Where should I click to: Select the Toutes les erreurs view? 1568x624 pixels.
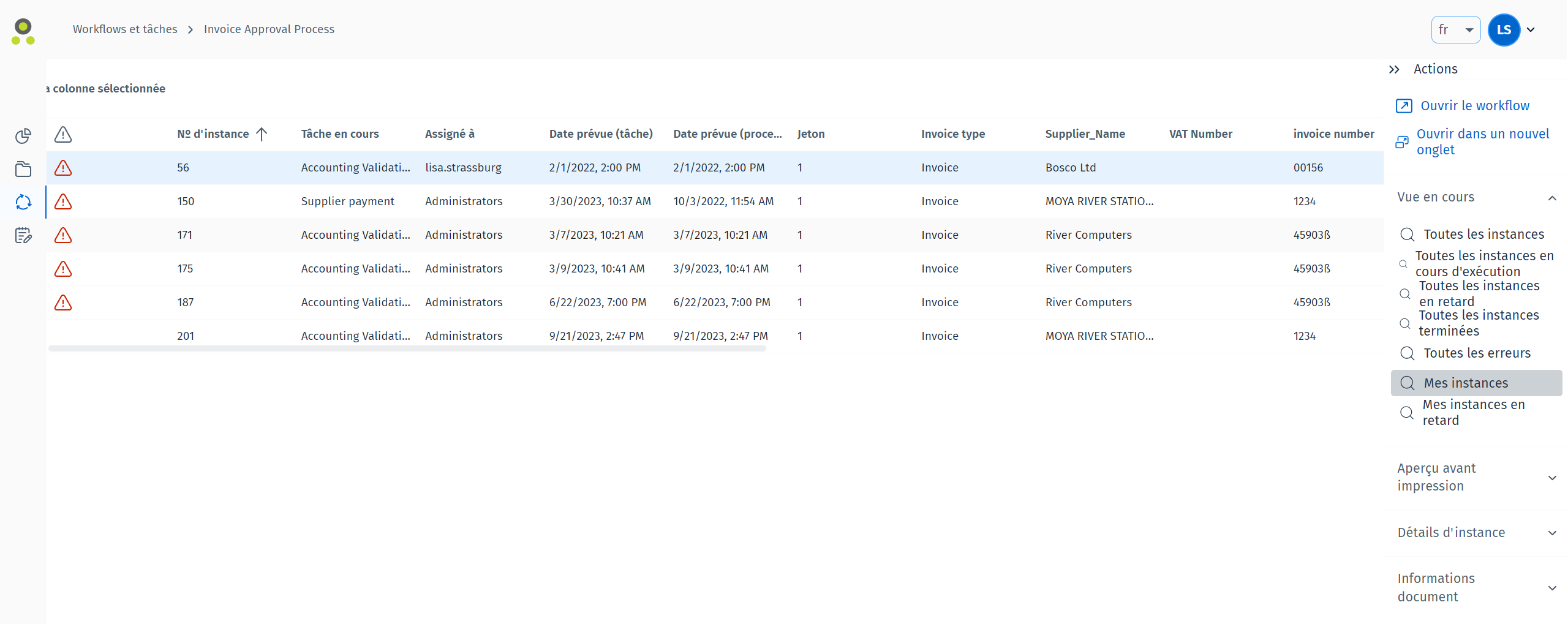1477,353
